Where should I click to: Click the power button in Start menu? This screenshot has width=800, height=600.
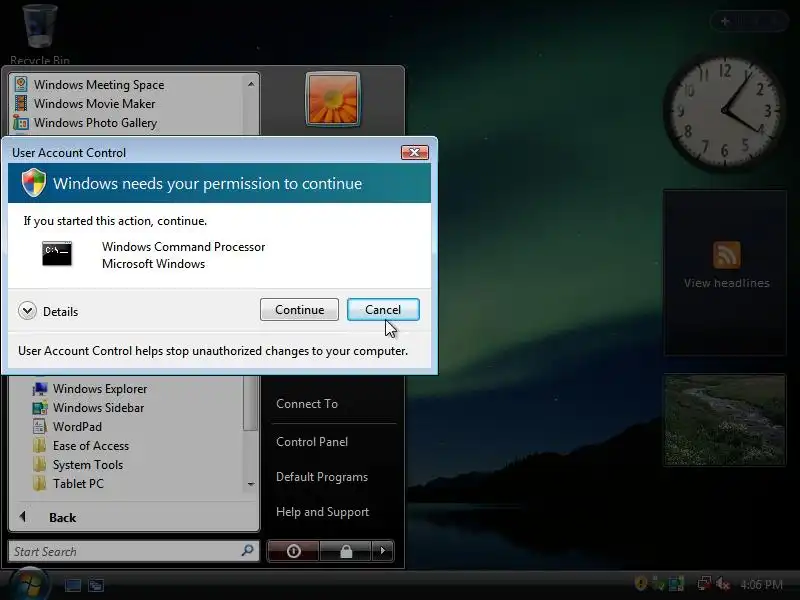(293, 551)
